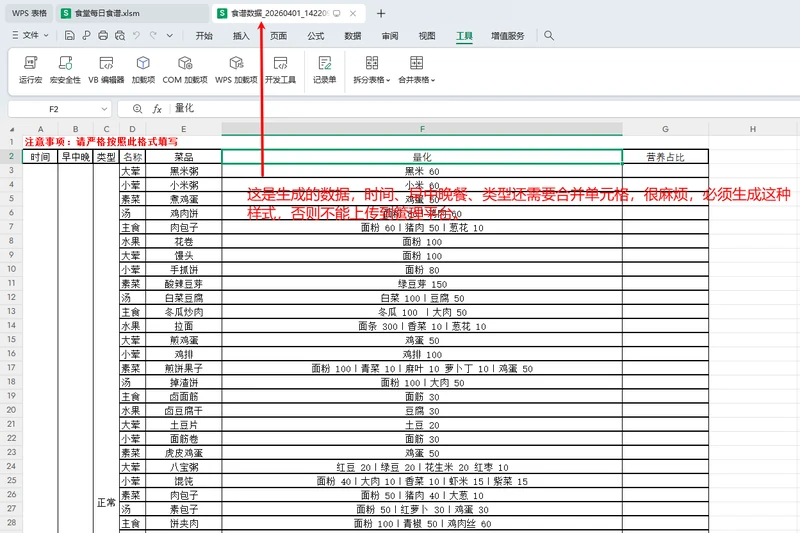Open 宏安全性 macro security settings
Screen dimensions: 800x533
click(x=65, y=63)
